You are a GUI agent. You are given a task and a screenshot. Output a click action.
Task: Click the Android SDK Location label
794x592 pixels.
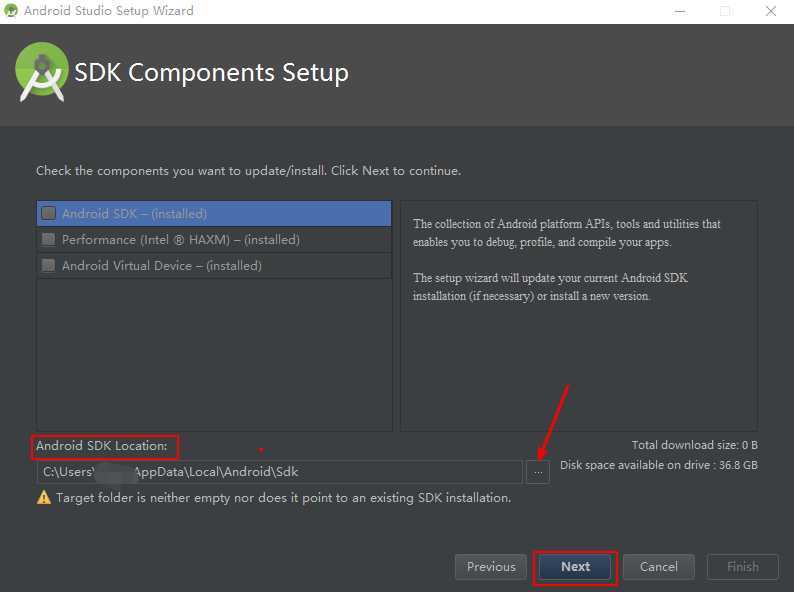102,446
